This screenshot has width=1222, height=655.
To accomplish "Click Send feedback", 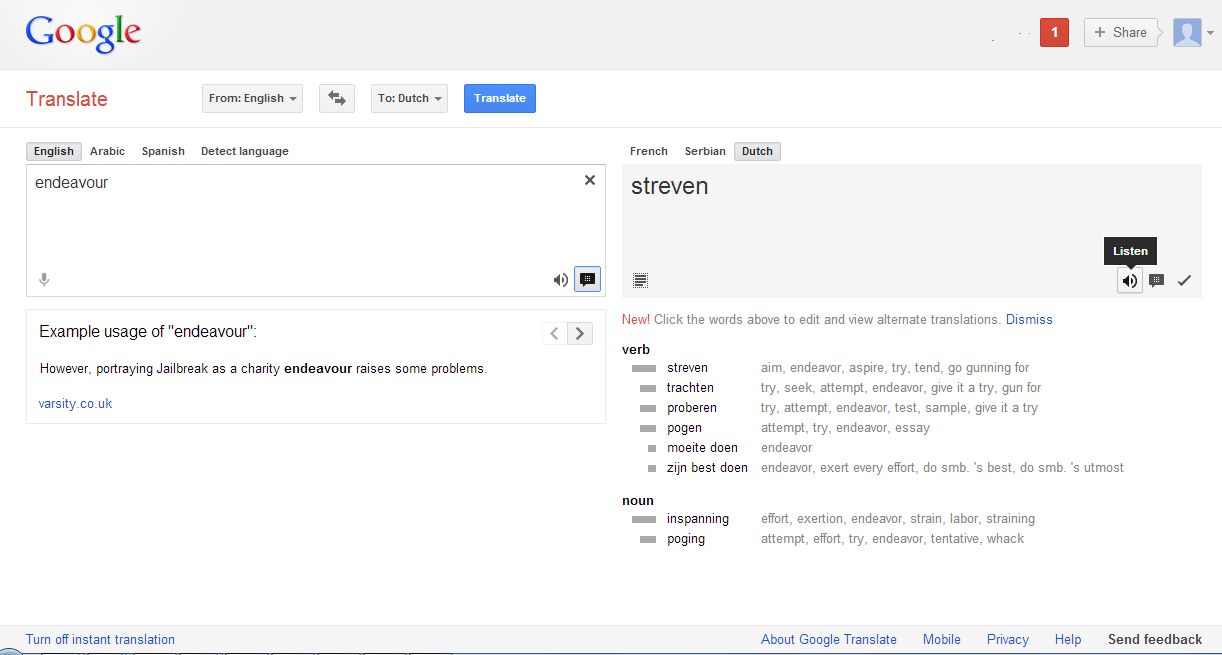I will [1155, 640].
